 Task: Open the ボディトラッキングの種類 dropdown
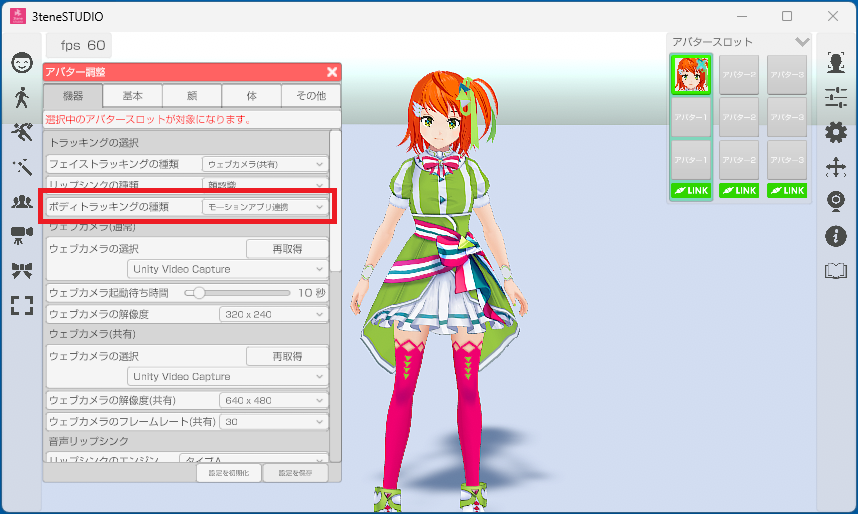click(265, 207)
